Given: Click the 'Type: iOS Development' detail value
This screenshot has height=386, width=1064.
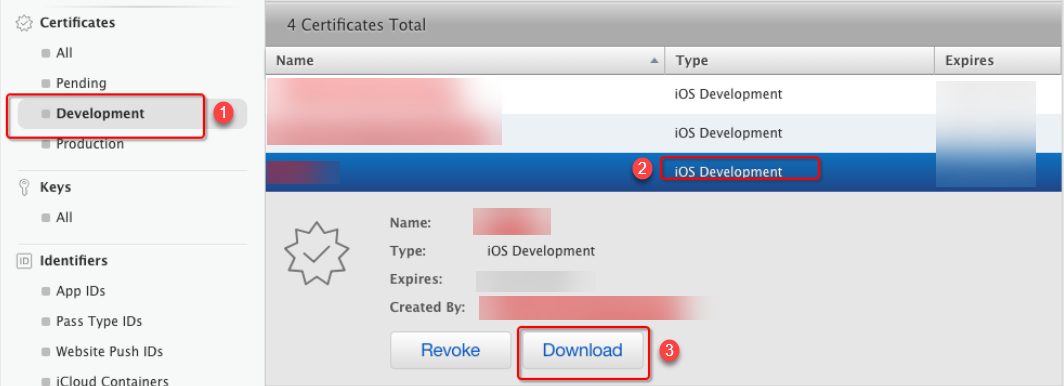Looking at the screenshot, I should [541, 251].
